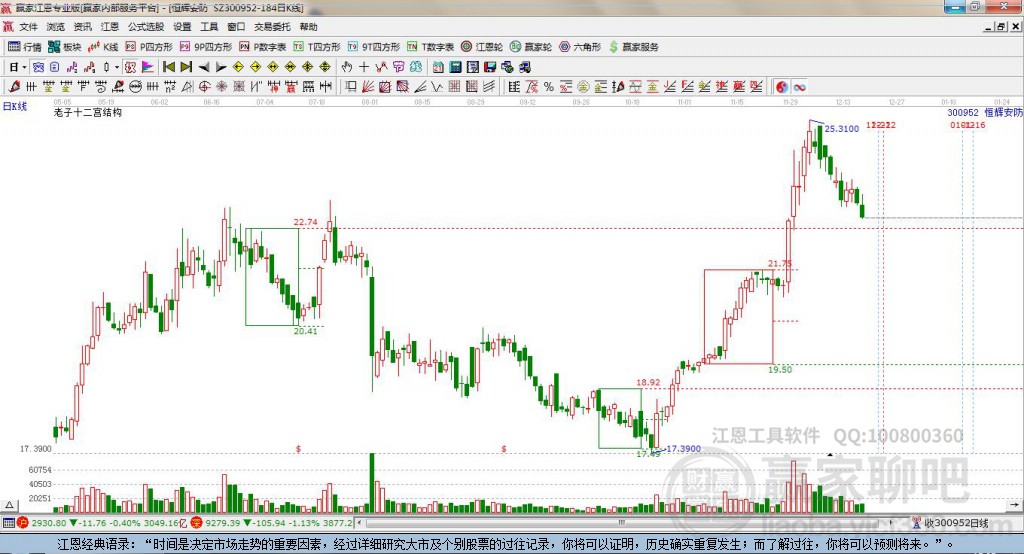This screenshot has height=554, width=1024.
Task: Click the black right arrow scroll icon
Action: (221, 67)
